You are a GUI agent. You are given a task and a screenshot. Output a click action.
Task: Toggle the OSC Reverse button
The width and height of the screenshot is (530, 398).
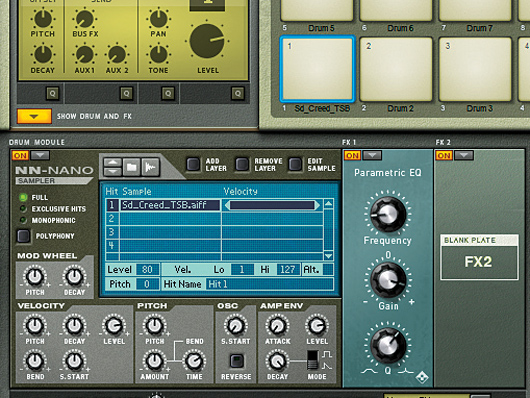(x=236, y=361)
